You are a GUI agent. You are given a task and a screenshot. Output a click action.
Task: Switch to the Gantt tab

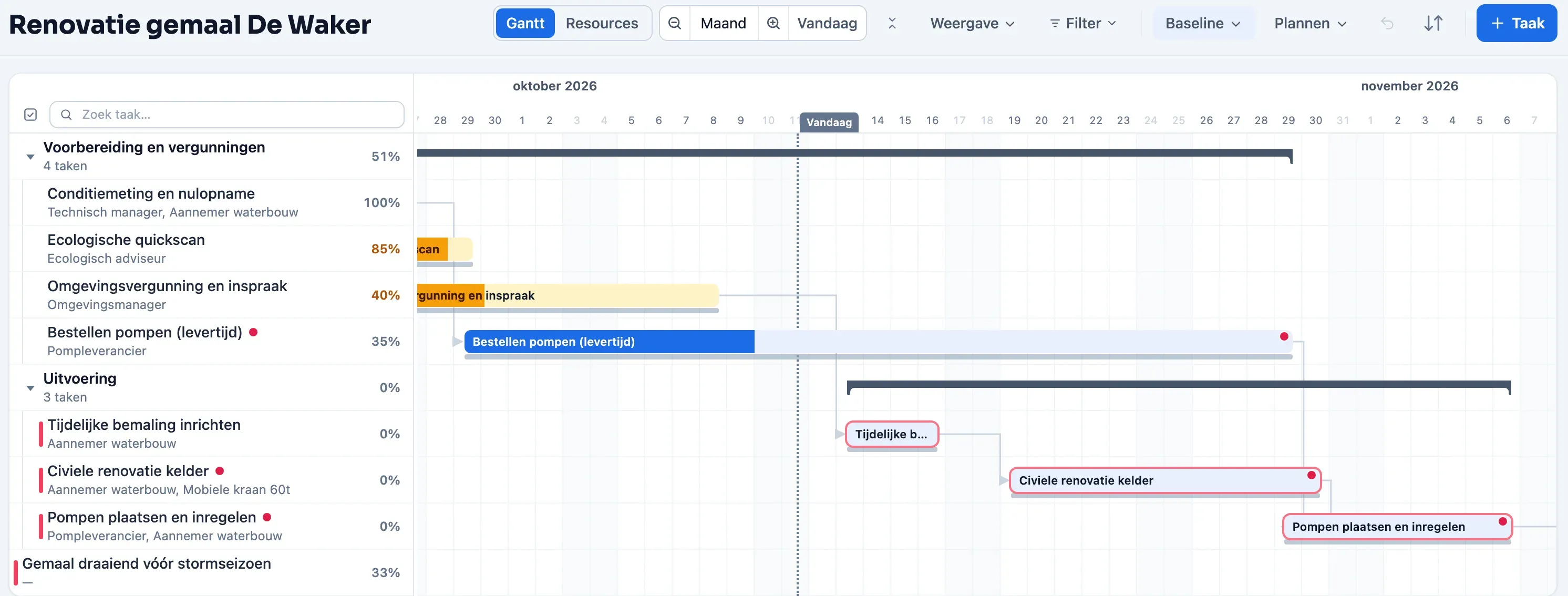click(525, 23)
